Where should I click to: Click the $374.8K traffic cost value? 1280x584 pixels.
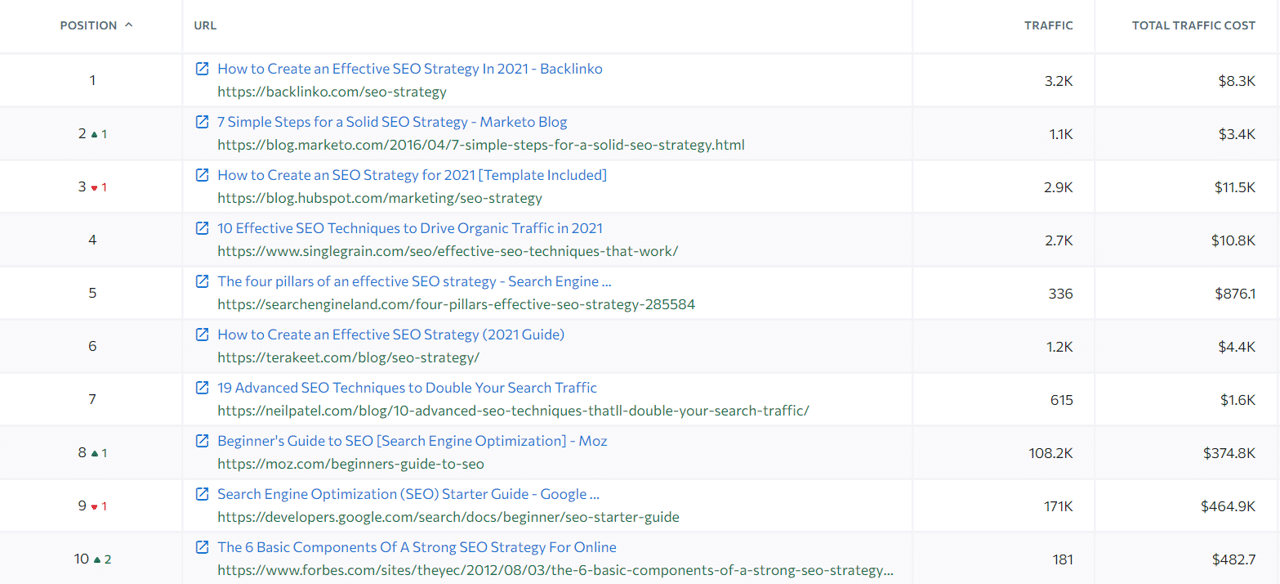pyautogui.click(x=1230, y=453)
